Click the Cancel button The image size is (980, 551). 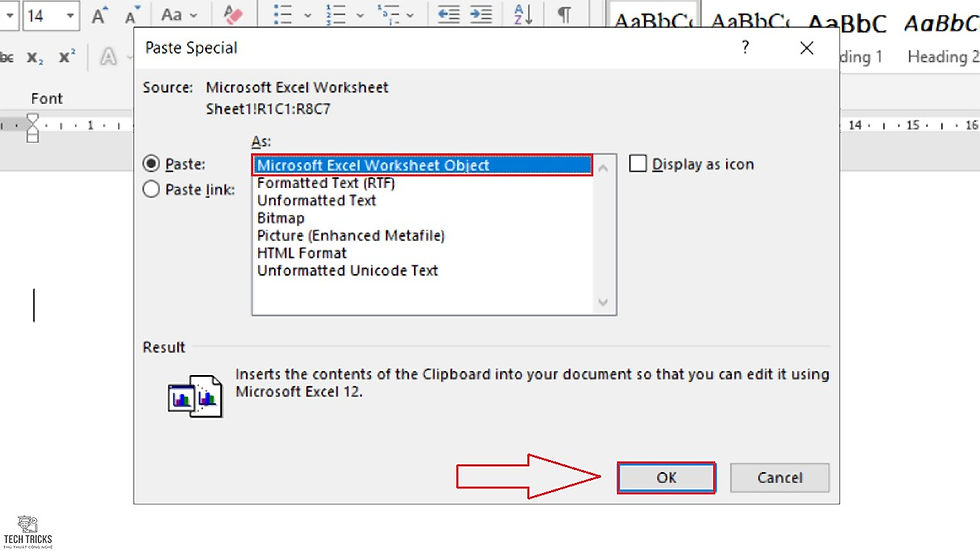[x=779, y=478]
